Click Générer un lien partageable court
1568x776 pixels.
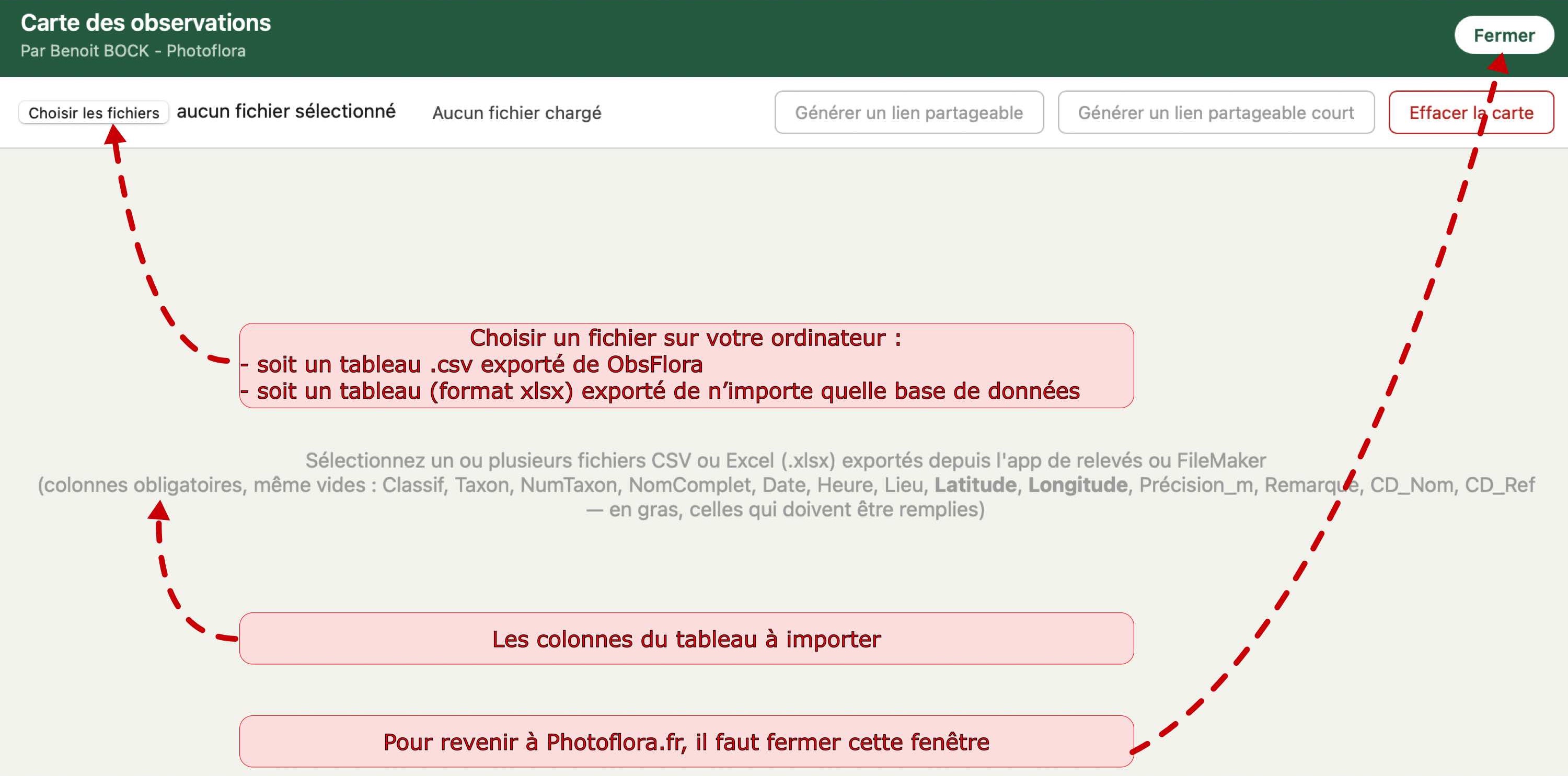[x=1216, y=112]
